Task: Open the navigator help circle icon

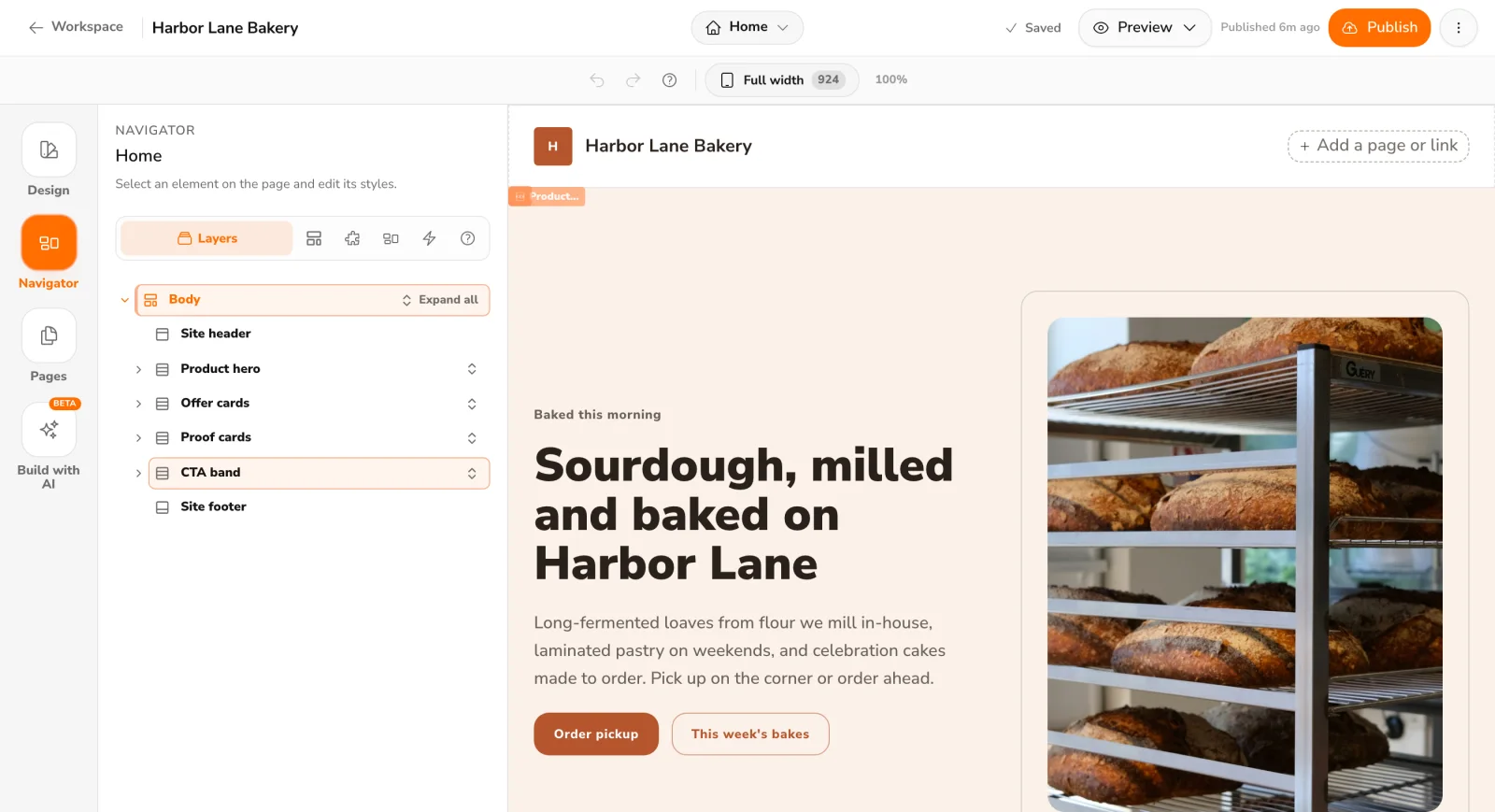Action: (467, 238)
